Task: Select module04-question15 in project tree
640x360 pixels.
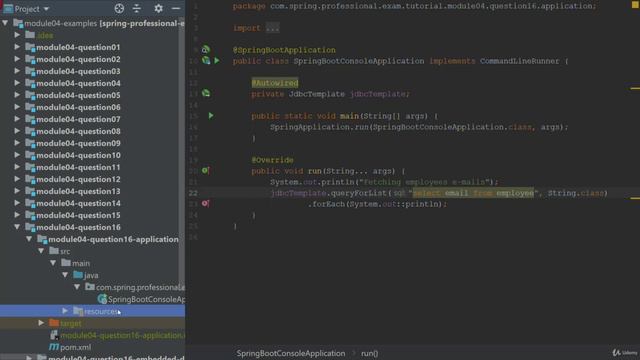Action: tap(78, 215)
